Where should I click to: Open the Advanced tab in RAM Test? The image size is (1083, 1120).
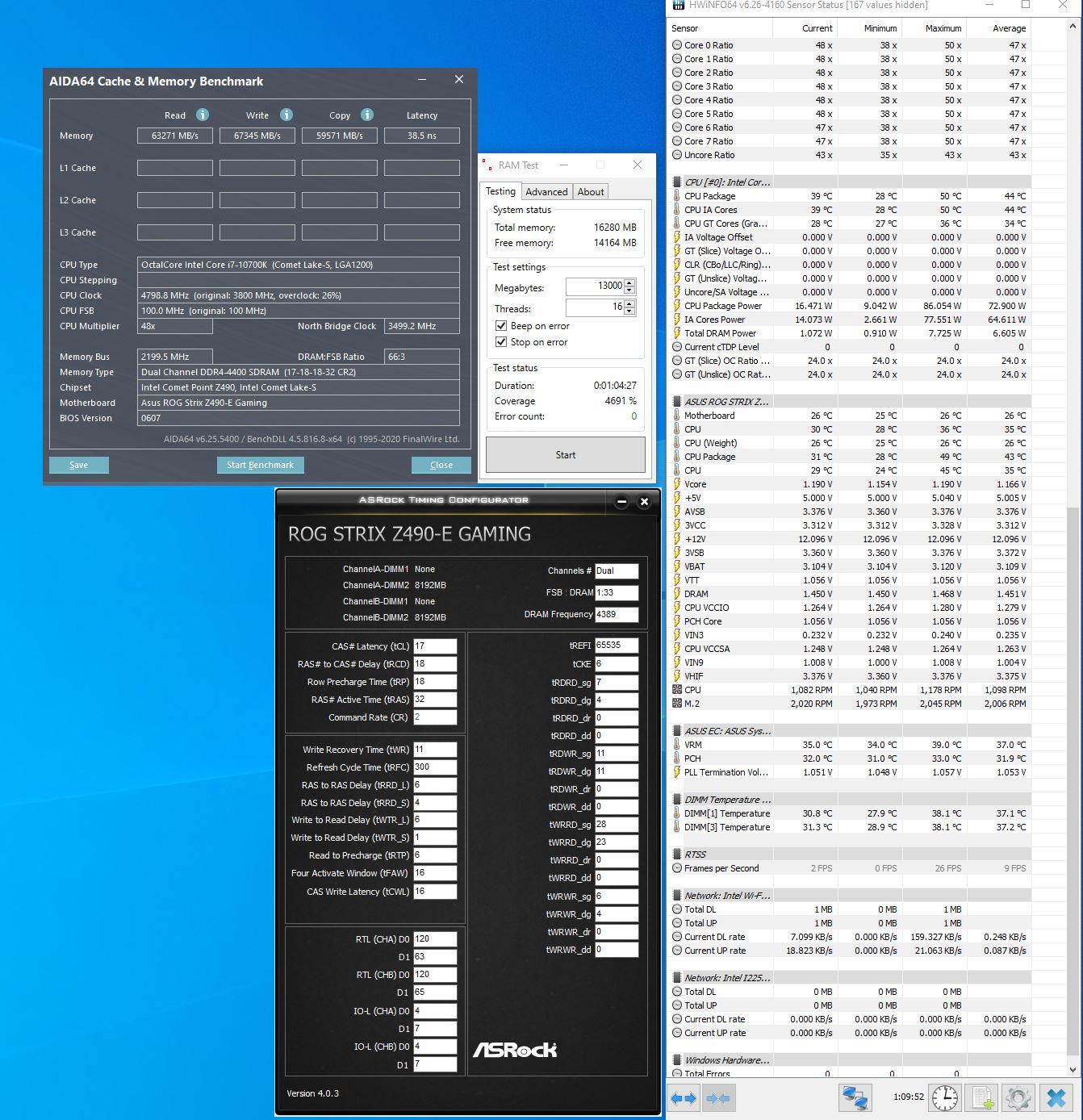[x=546, y=192]
